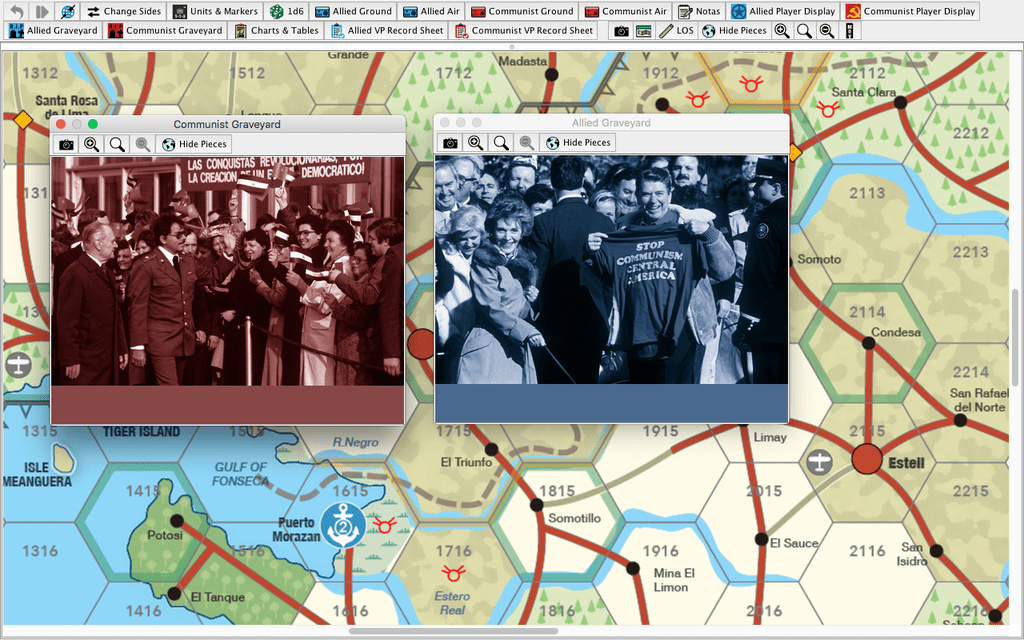This screenshot has width=1024, height=640.
Task: Open the Communist Player Display
Action: (x=910, y=11)
